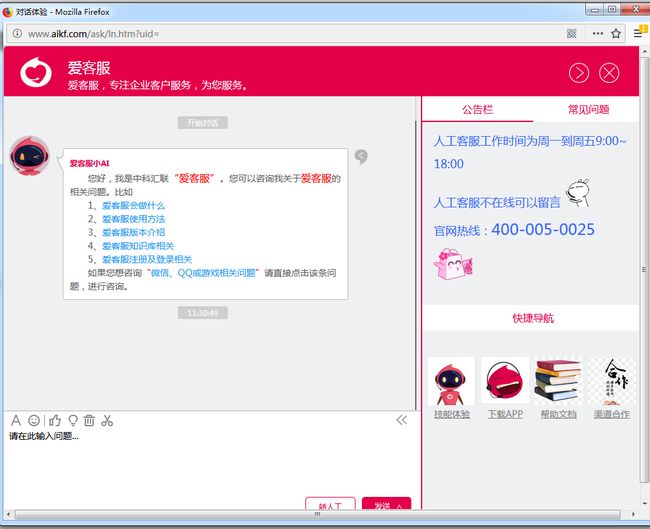Open the 技能体验 text link
This screenshot has height=529, width=650.
pos(452,414)
